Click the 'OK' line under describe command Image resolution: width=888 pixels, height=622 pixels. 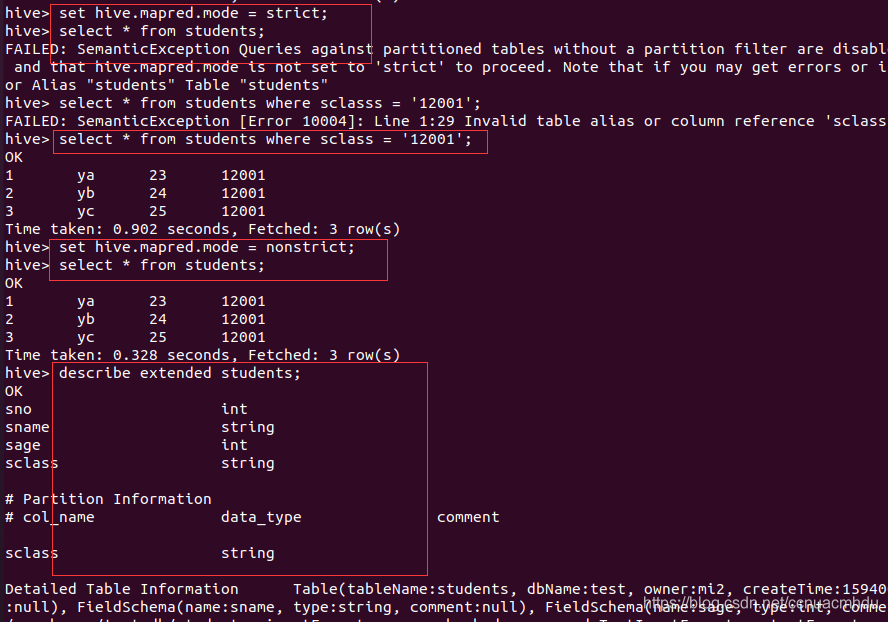(x=14, y=391)
